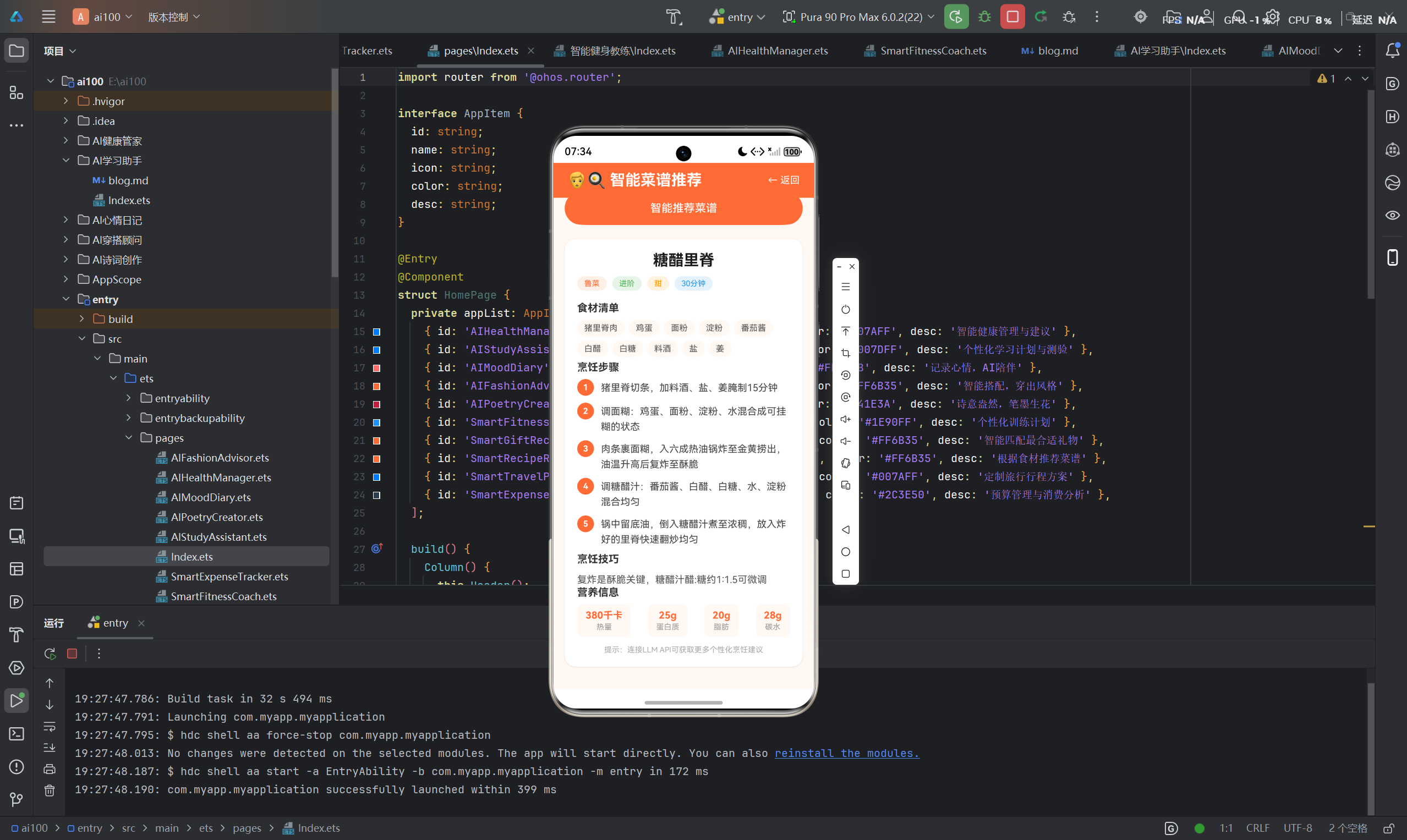Toggle read-only lock icon in status bar
This screenshot has width=1407, height=840.
[1389, 828]
